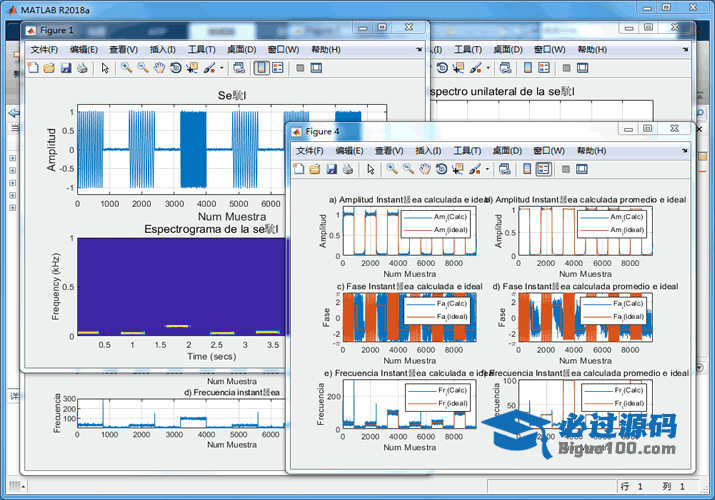Screen dimensions: 715x500
Task: Enable Data Cursor tool in Figure 4
Action: click(x=458, y=170)
